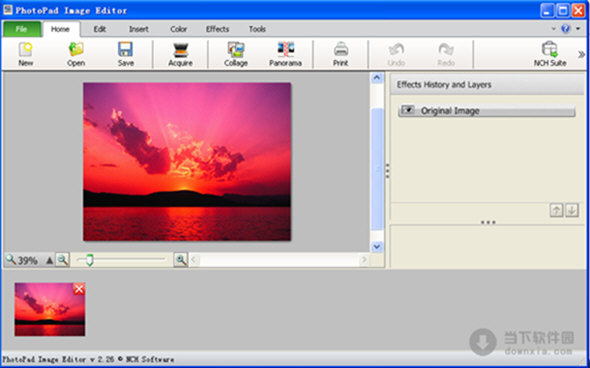
Task: Open the help icon in tab bar
Action: [x=566, y=29]
